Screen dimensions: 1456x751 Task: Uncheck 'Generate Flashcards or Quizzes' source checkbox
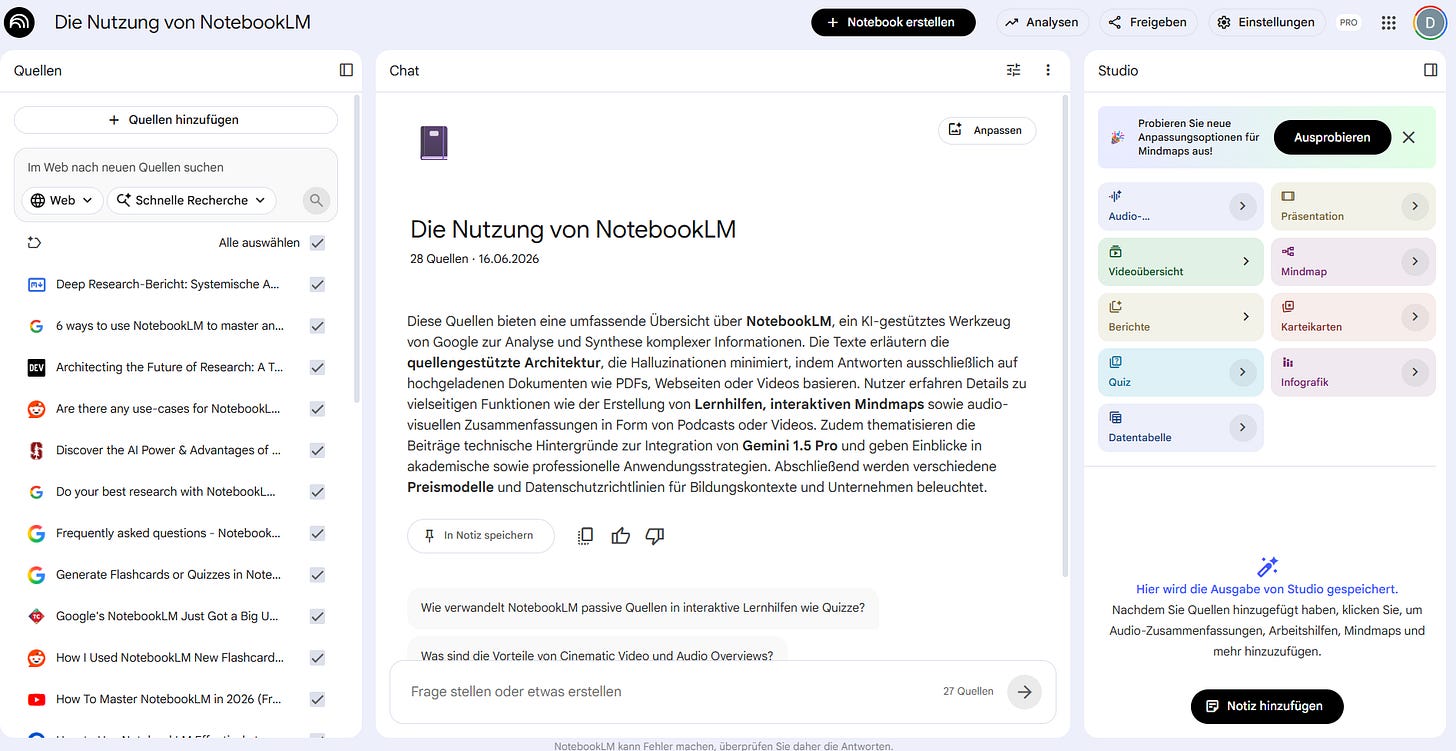point(317,575)
